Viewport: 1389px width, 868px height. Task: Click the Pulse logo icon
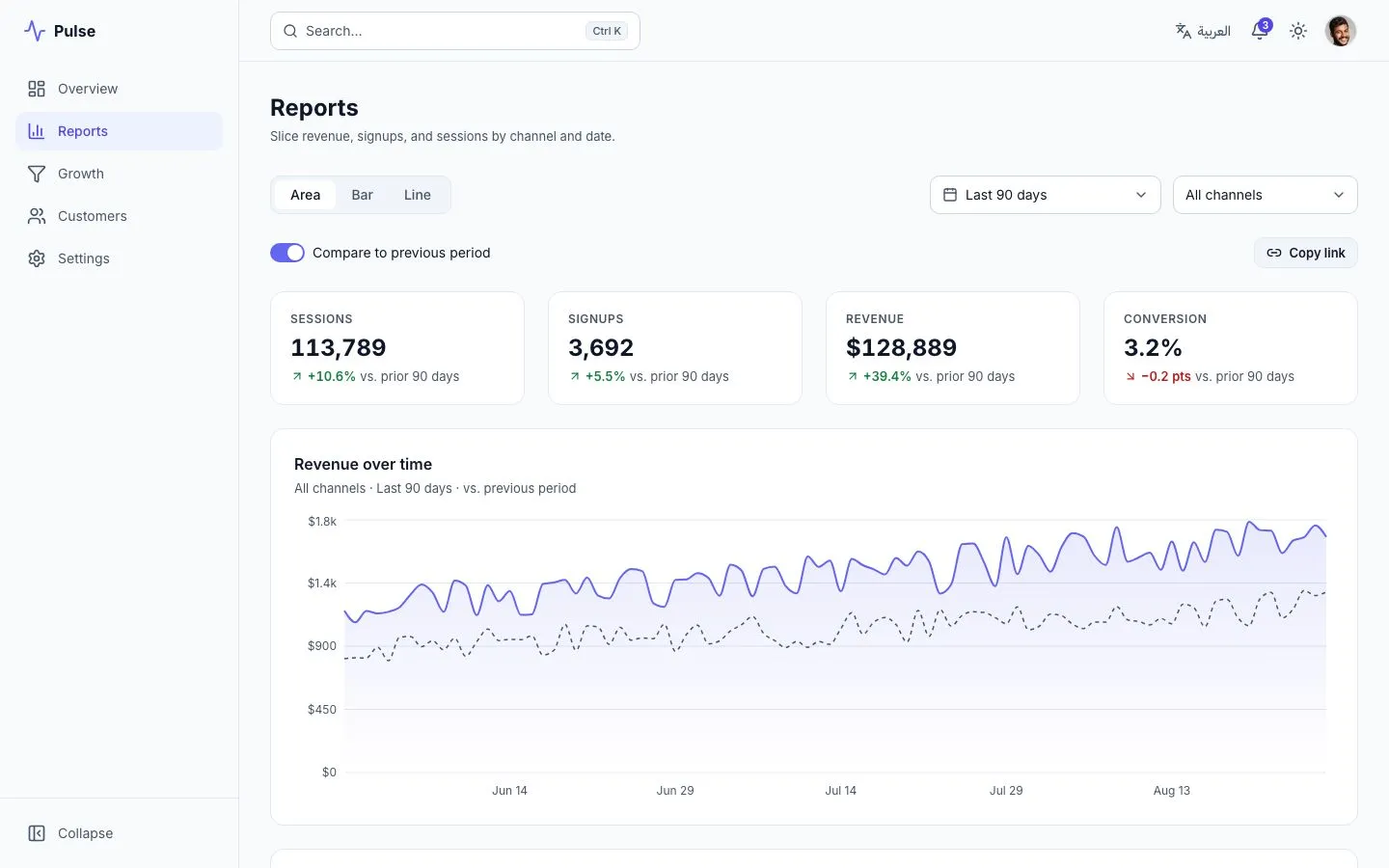pos(35,31)
